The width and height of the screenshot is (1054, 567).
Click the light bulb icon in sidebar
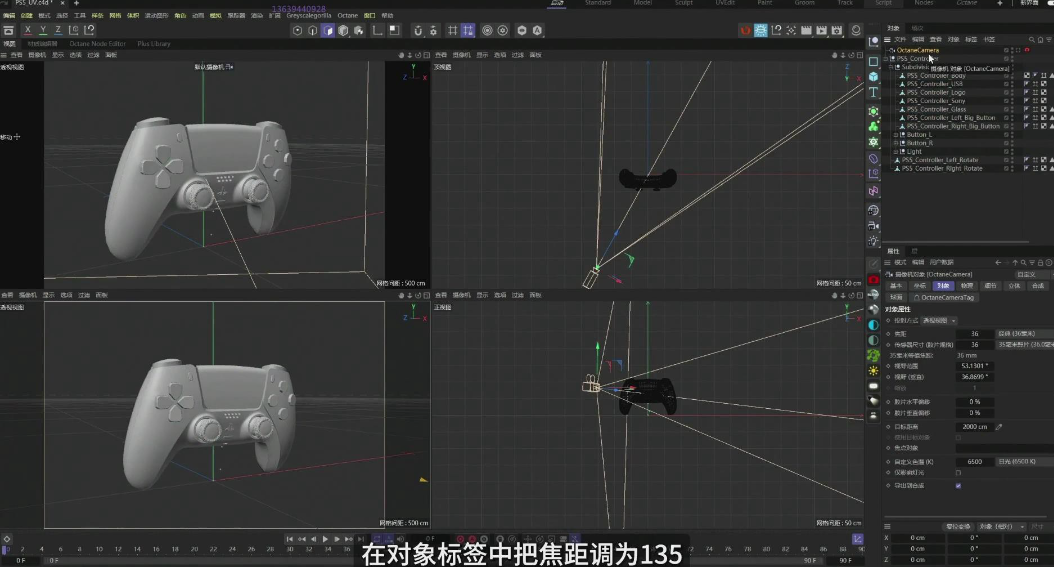coord(873,241)
